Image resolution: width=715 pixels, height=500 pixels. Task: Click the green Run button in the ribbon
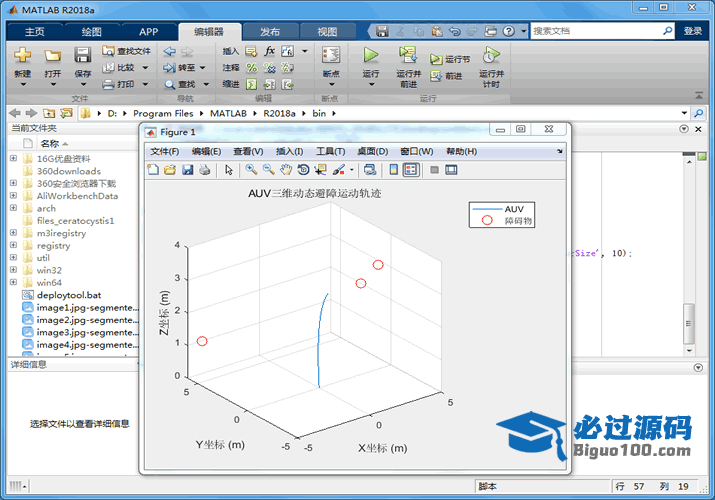tap(371, 60)
